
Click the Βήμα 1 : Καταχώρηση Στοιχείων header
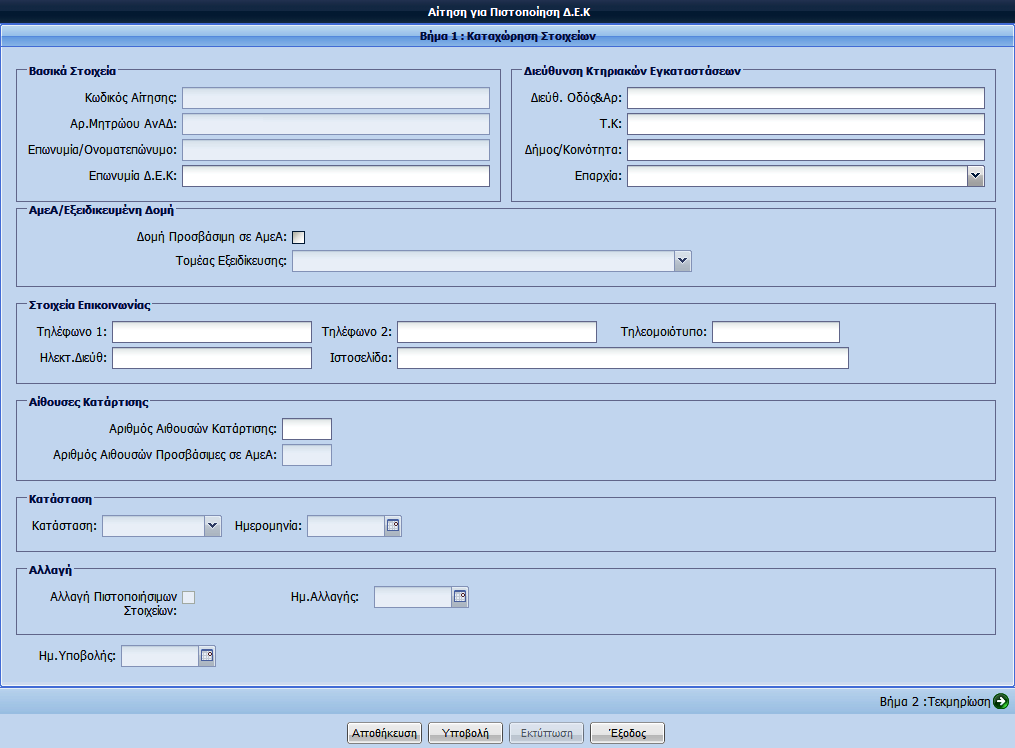(x=508, y=36)
